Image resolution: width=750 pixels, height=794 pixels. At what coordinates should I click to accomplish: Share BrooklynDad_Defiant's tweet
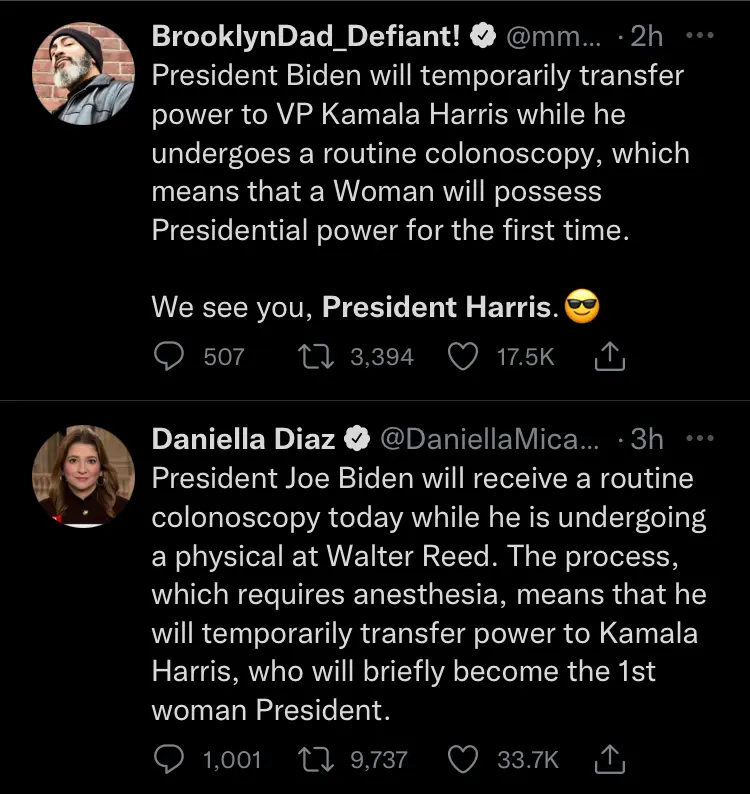609,357
